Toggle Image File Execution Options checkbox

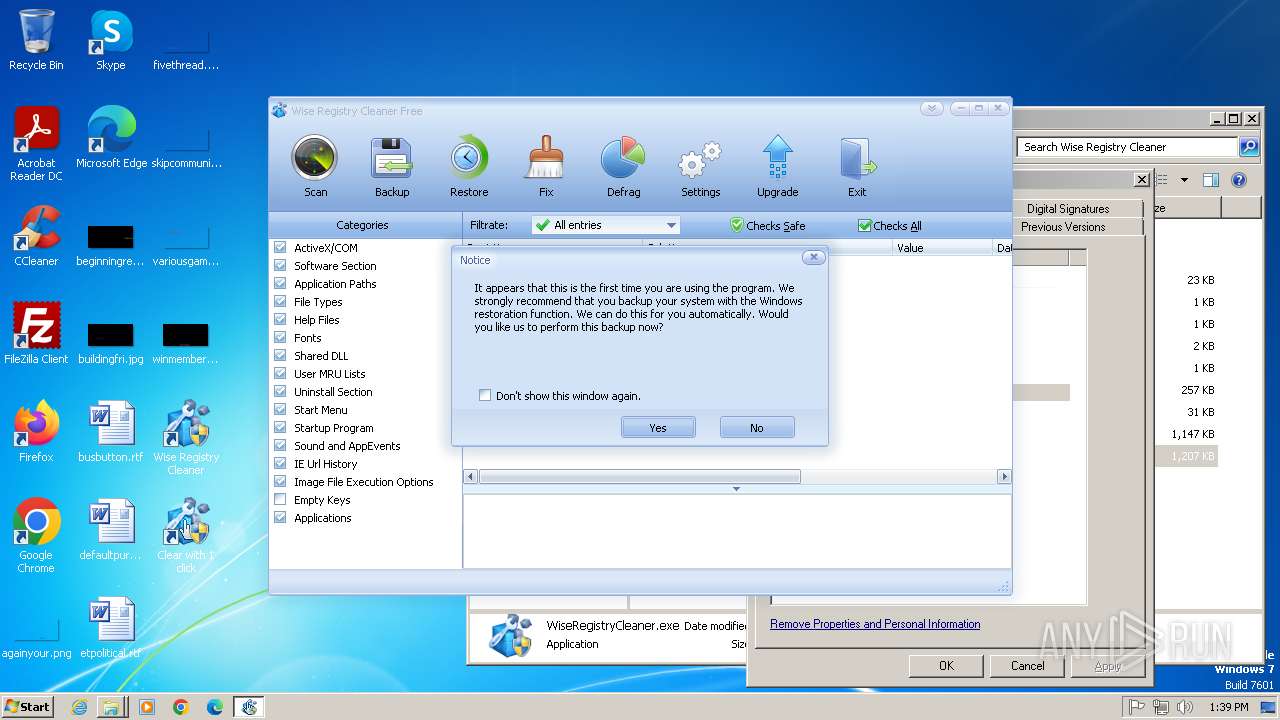tap(280, 482)
